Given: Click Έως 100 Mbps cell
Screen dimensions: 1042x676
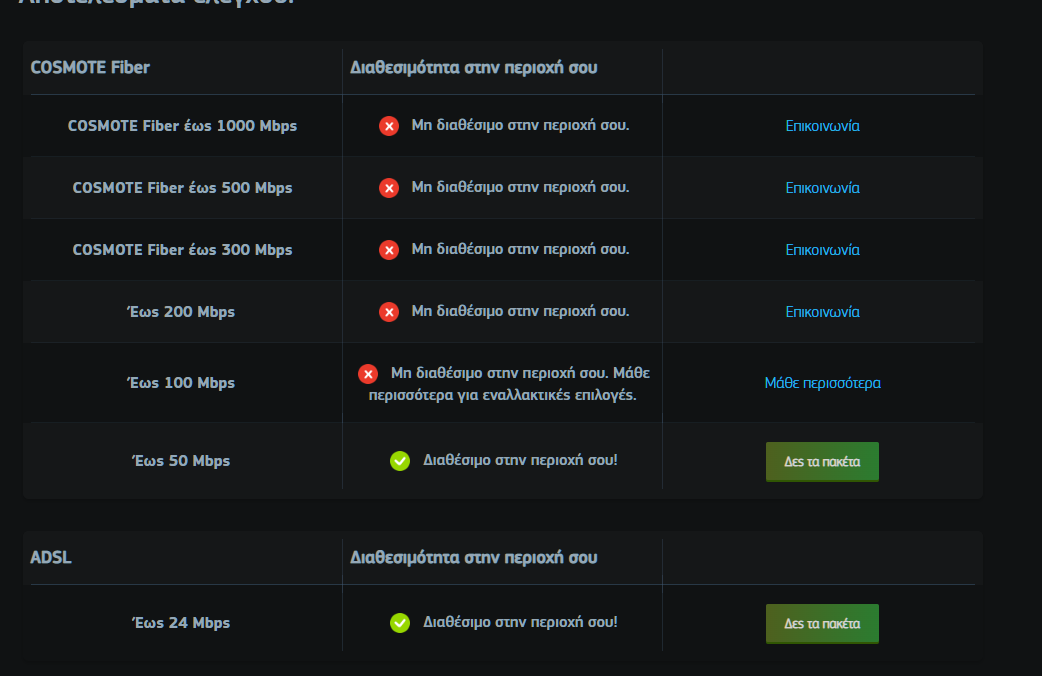Looking at the screenshot, I should [181, 383].
